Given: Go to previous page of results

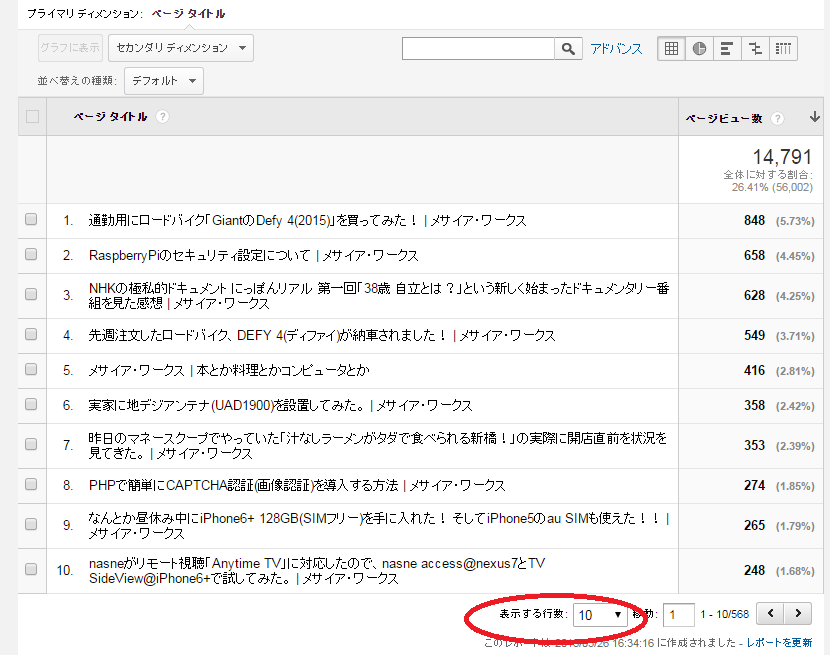Looking at the screenshot, I should click(x=770, y=613).
